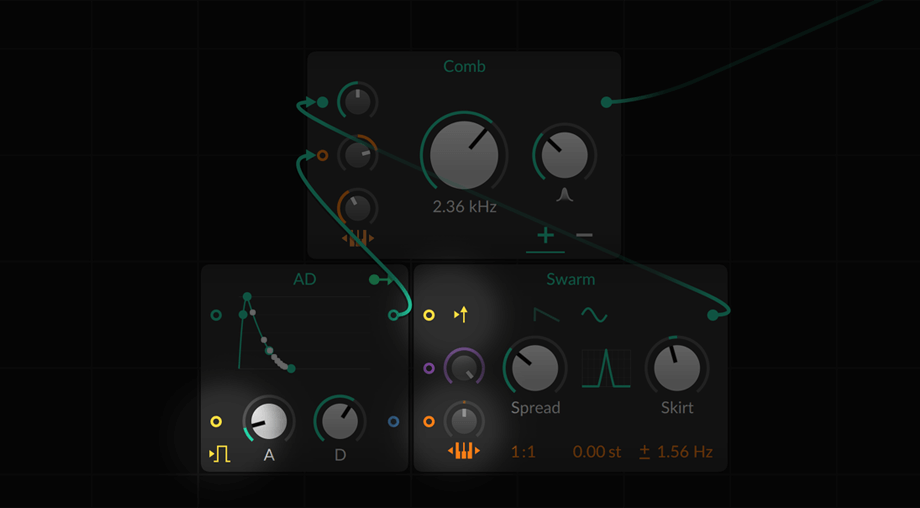Click the Comb feedback knob
This screenshot has height=508, width=920.
564,155
